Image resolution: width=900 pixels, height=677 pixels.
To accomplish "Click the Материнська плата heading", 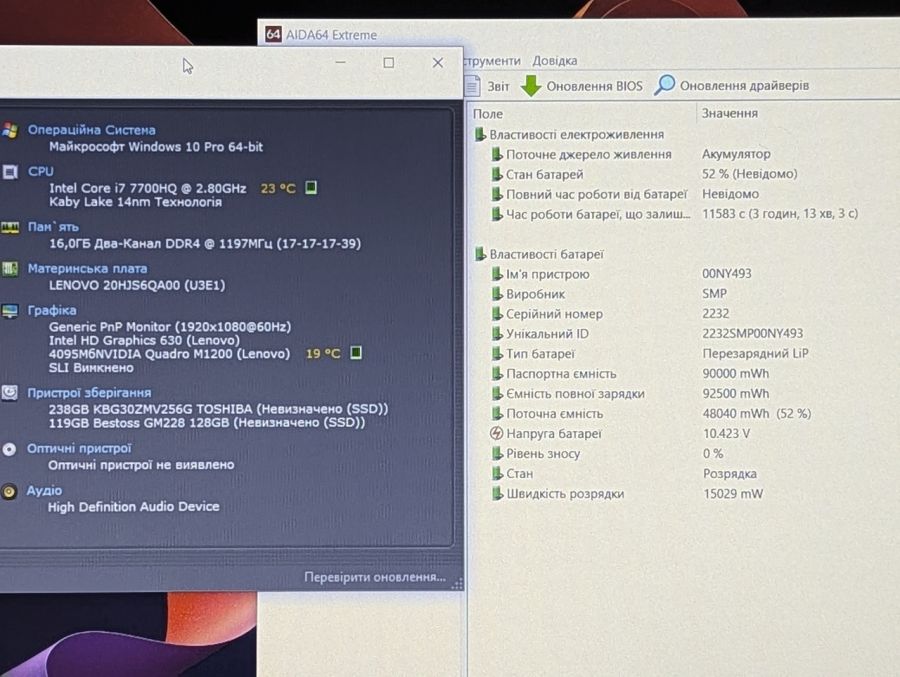I will tap(87, 268).
